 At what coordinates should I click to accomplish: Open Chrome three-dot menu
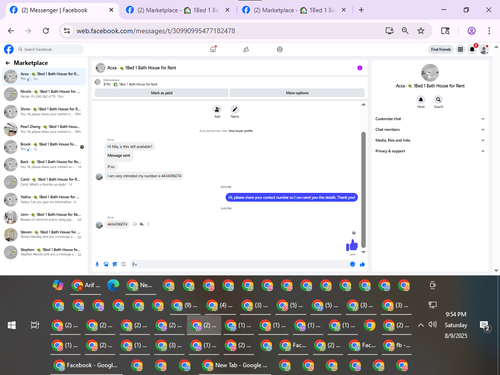(x=489, y=31)
